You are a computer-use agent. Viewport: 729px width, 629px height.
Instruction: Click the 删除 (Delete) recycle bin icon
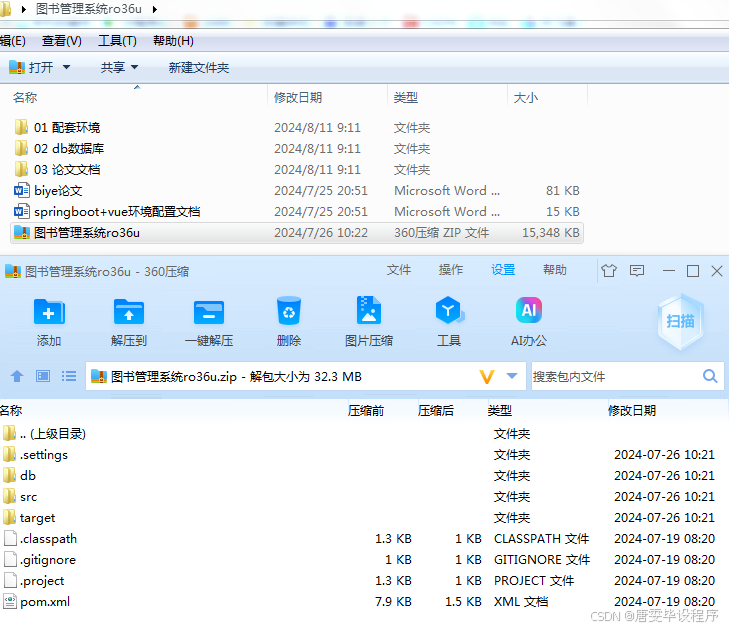click(289, 311)
